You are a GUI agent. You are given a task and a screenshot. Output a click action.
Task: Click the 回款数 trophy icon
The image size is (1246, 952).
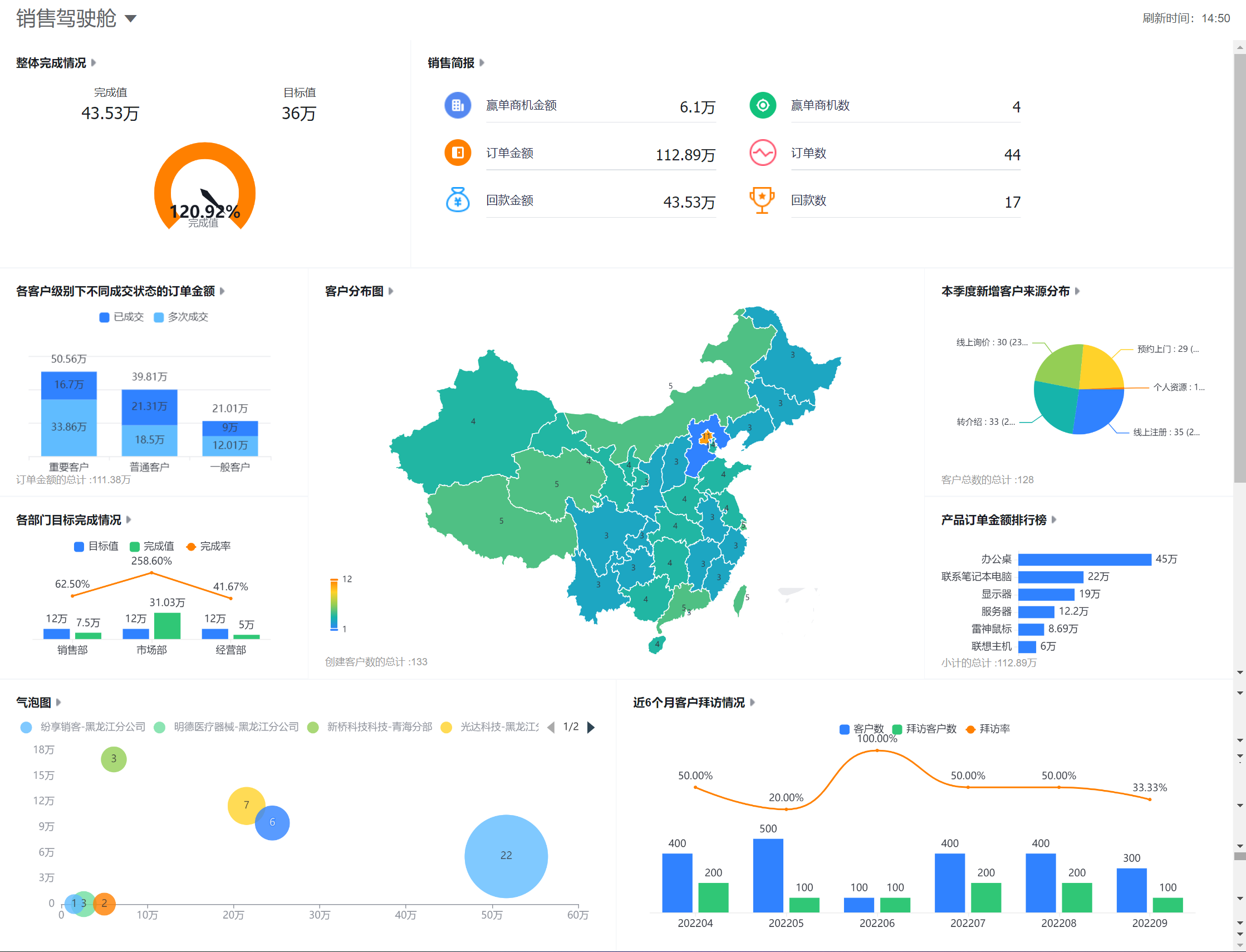coord(762,200)
